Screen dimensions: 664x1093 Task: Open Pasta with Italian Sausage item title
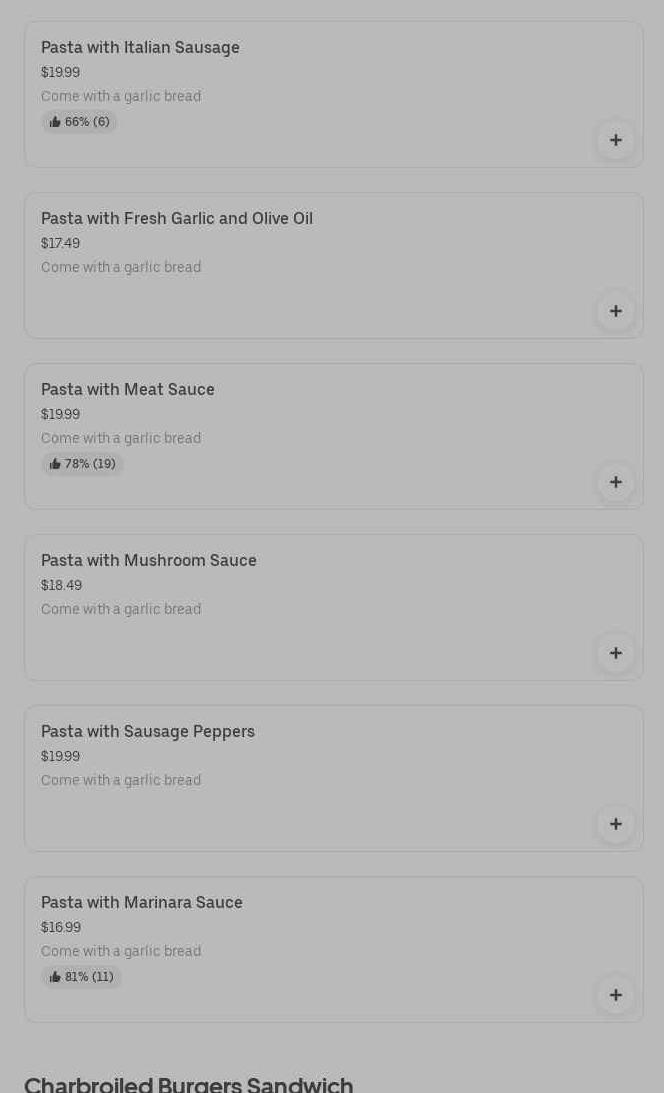click(140, 47)
